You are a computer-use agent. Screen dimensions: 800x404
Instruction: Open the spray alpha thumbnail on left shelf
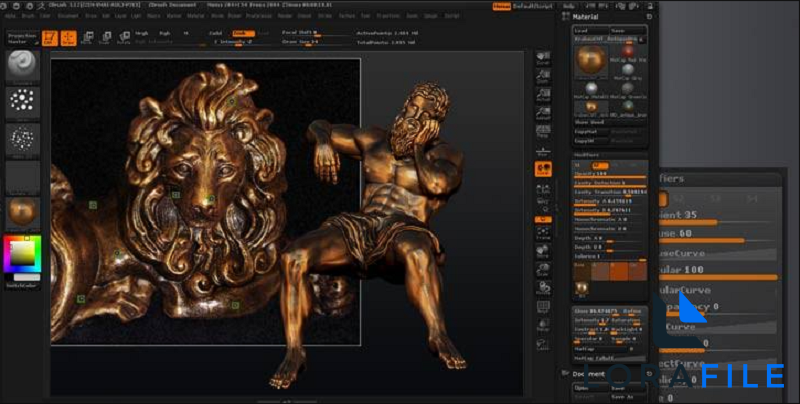22,140
